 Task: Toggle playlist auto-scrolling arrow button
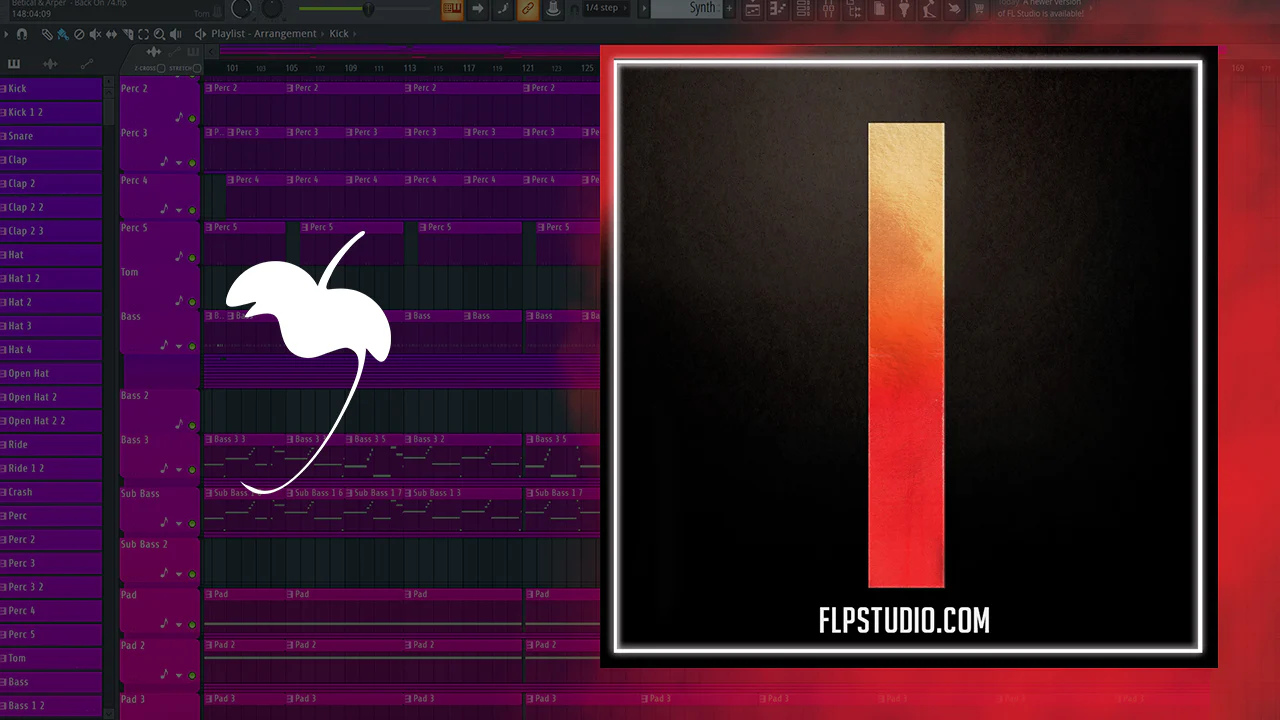coord(478,9)
